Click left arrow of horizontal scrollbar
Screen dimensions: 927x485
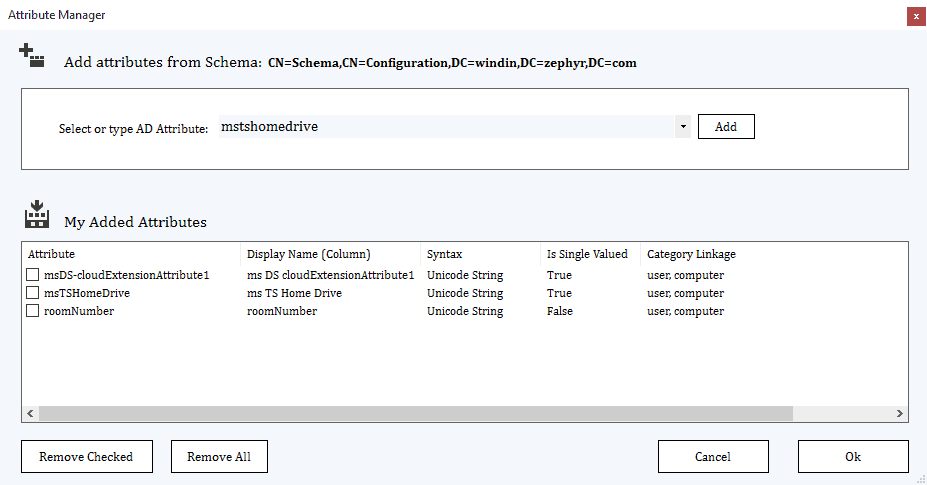(30, 413)
